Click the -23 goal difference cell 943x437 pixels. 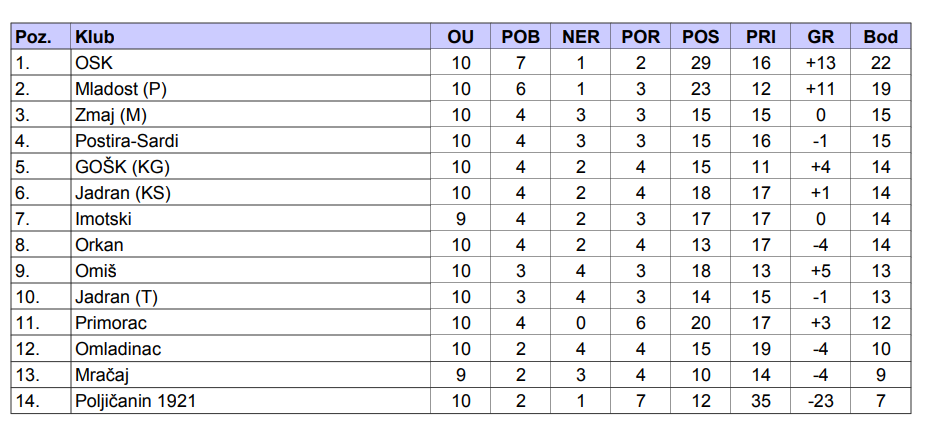point(820,401)
